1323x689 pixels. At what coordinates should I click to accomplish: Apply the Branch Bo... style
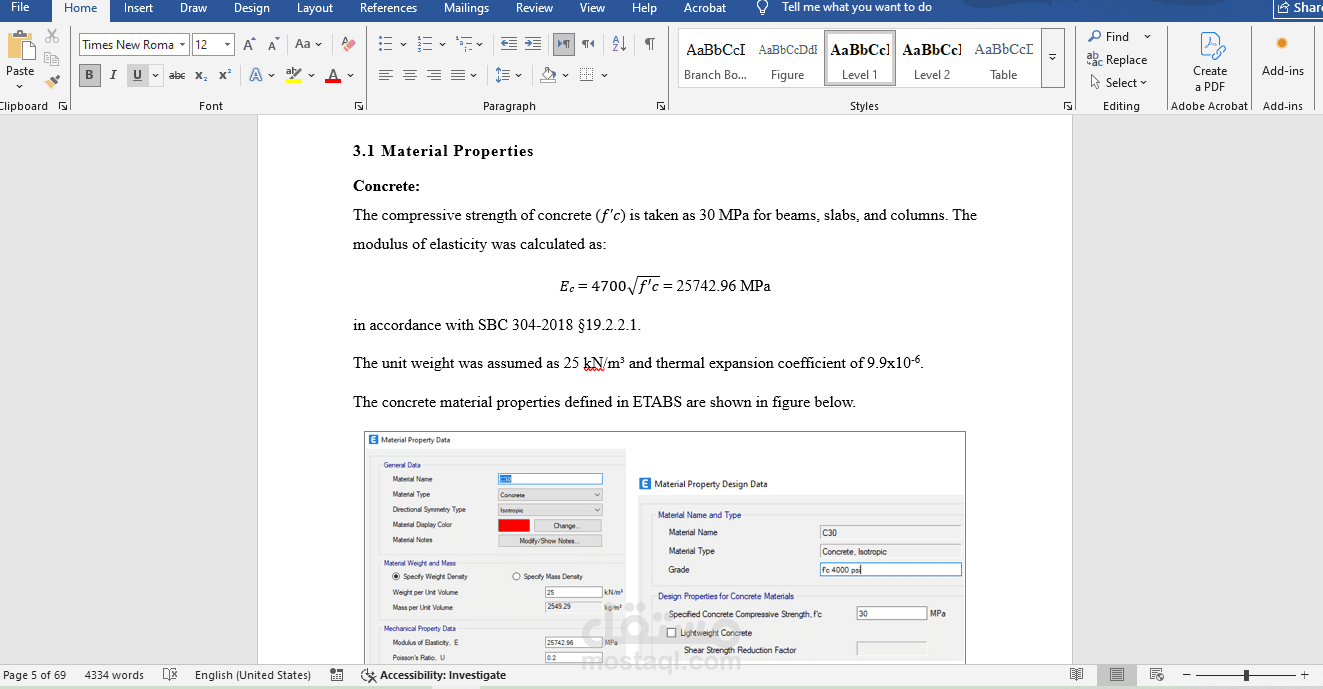coord(715,58)
